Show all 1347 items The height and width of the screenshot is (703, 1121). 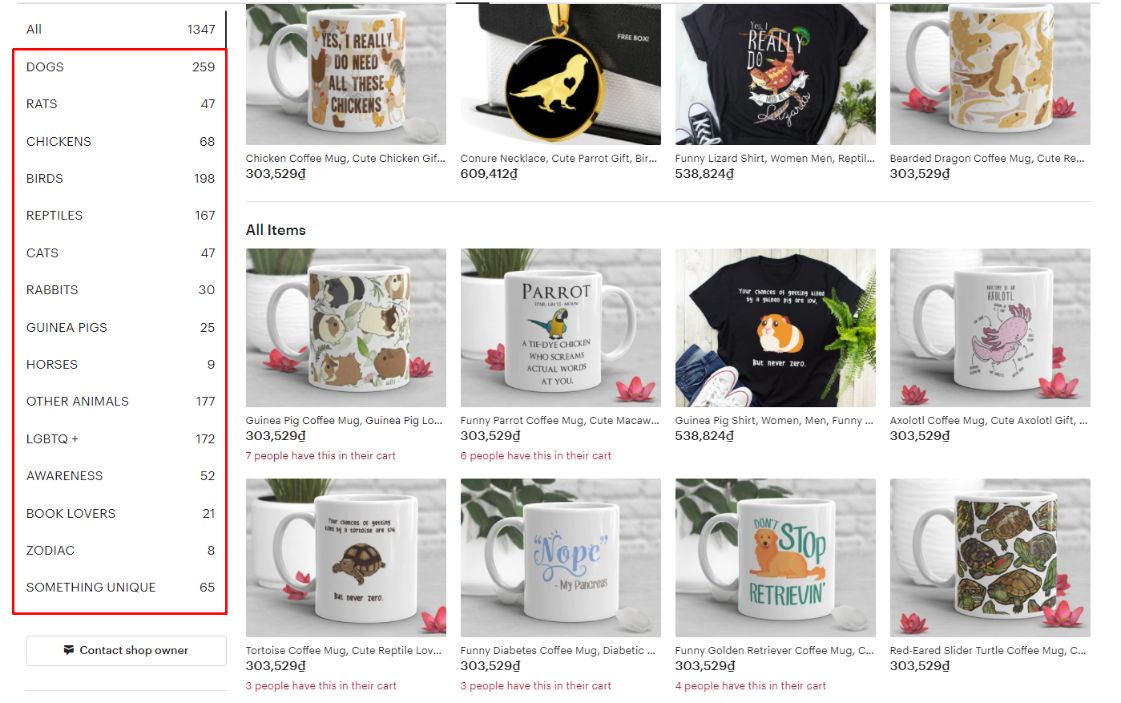pos(120,29)
